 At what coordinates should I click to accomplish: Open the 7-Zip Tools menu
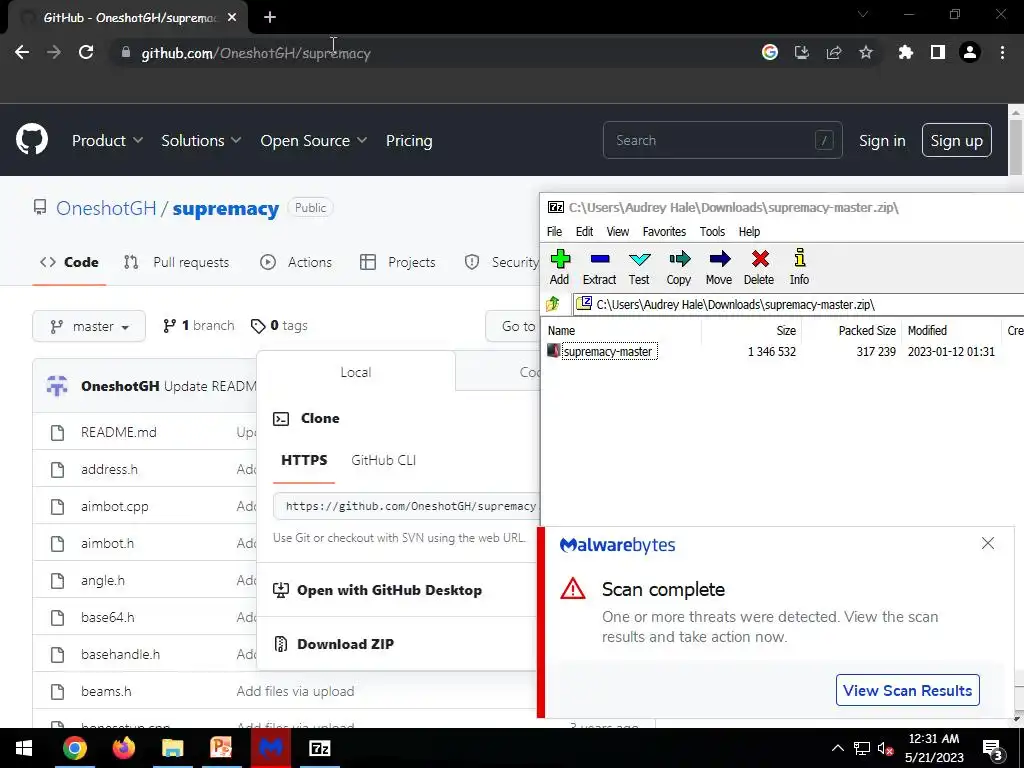(x=712, y=231)
